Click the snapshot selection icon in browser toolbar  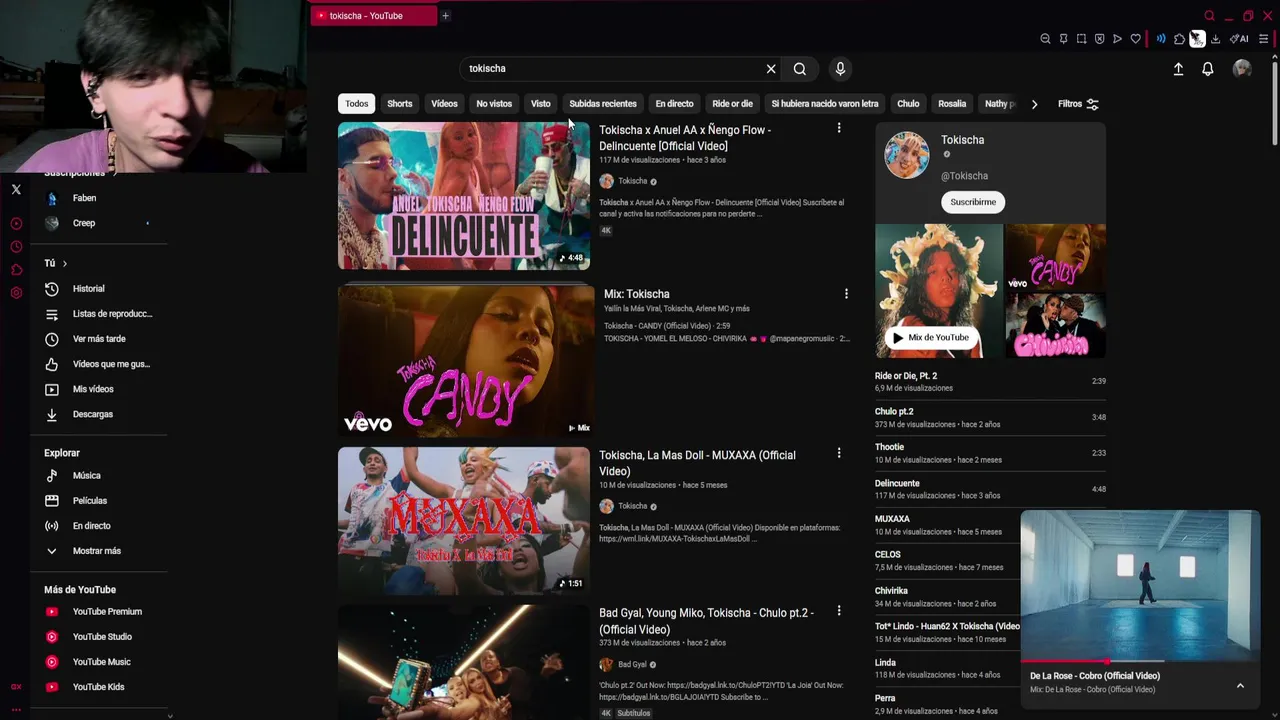pos(1081,39)
